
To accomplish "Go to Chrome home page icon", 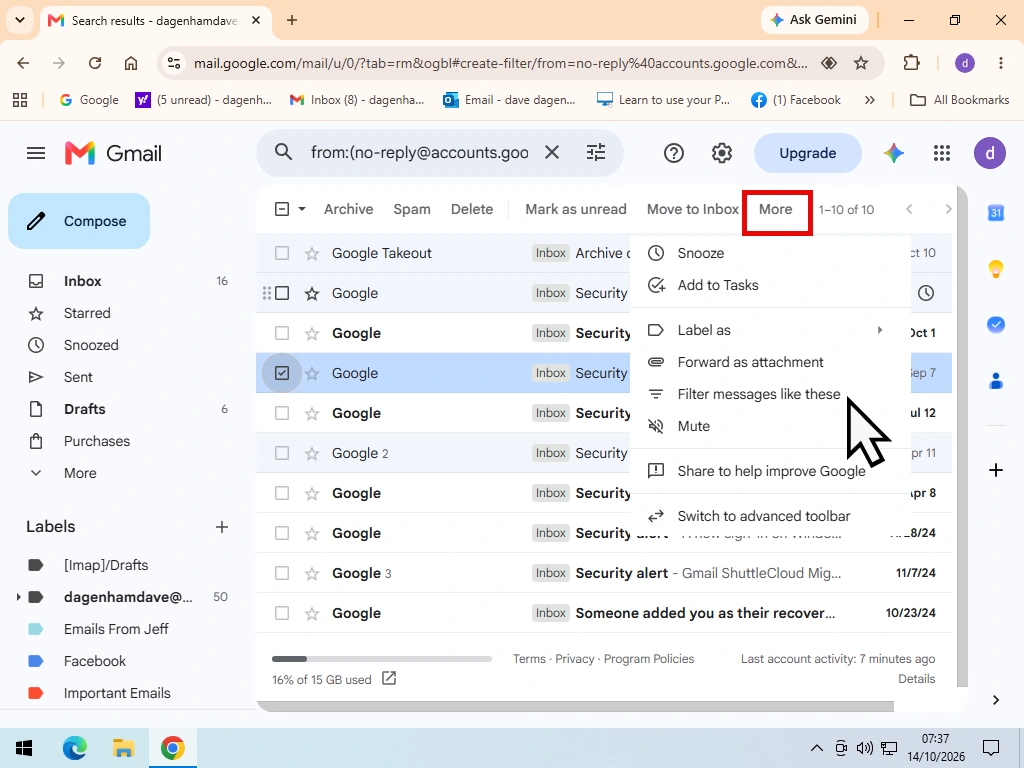I will pyautogui.click(x=131, y=63).
